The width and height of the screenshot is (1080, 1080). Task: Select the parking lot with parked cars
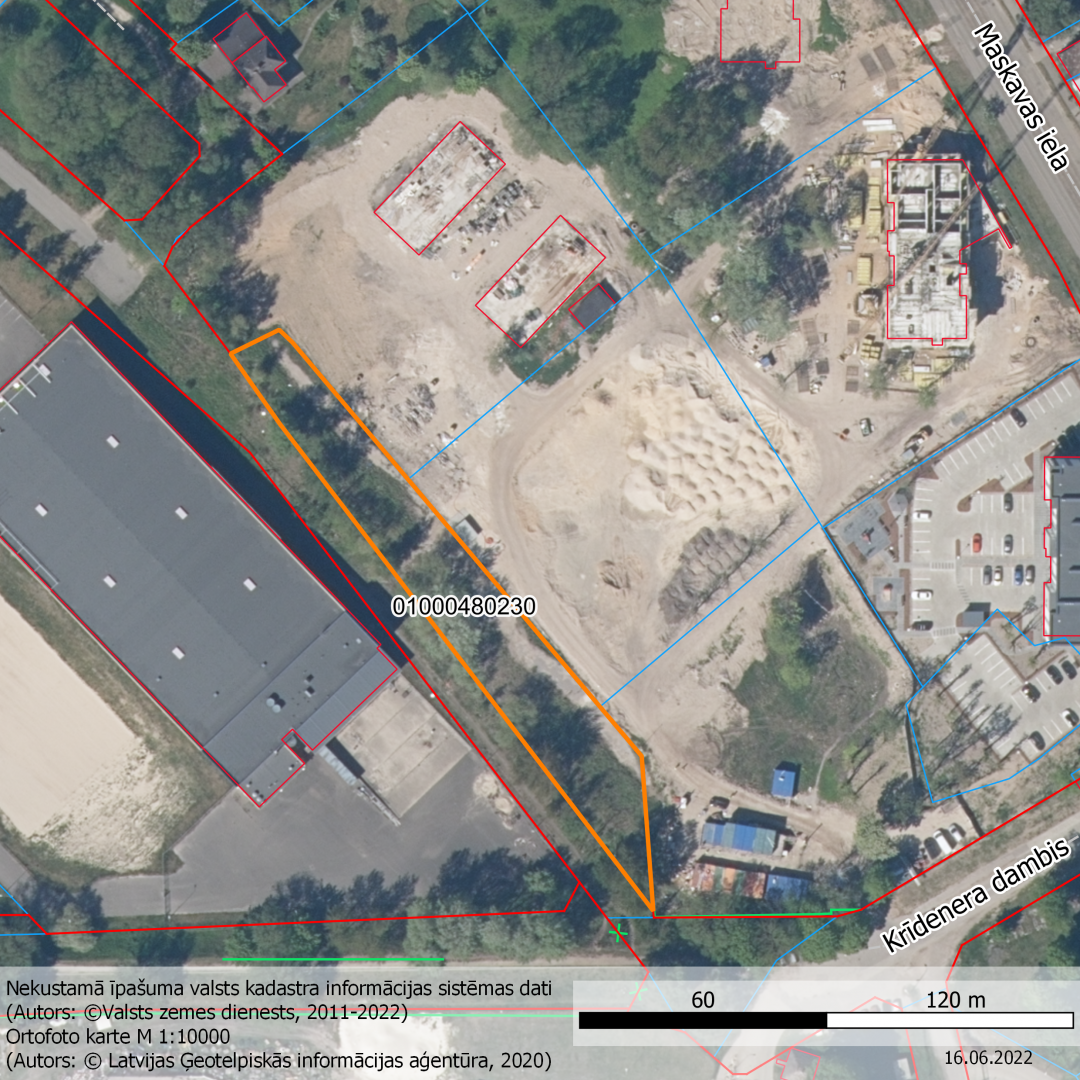tap(990, 540)
